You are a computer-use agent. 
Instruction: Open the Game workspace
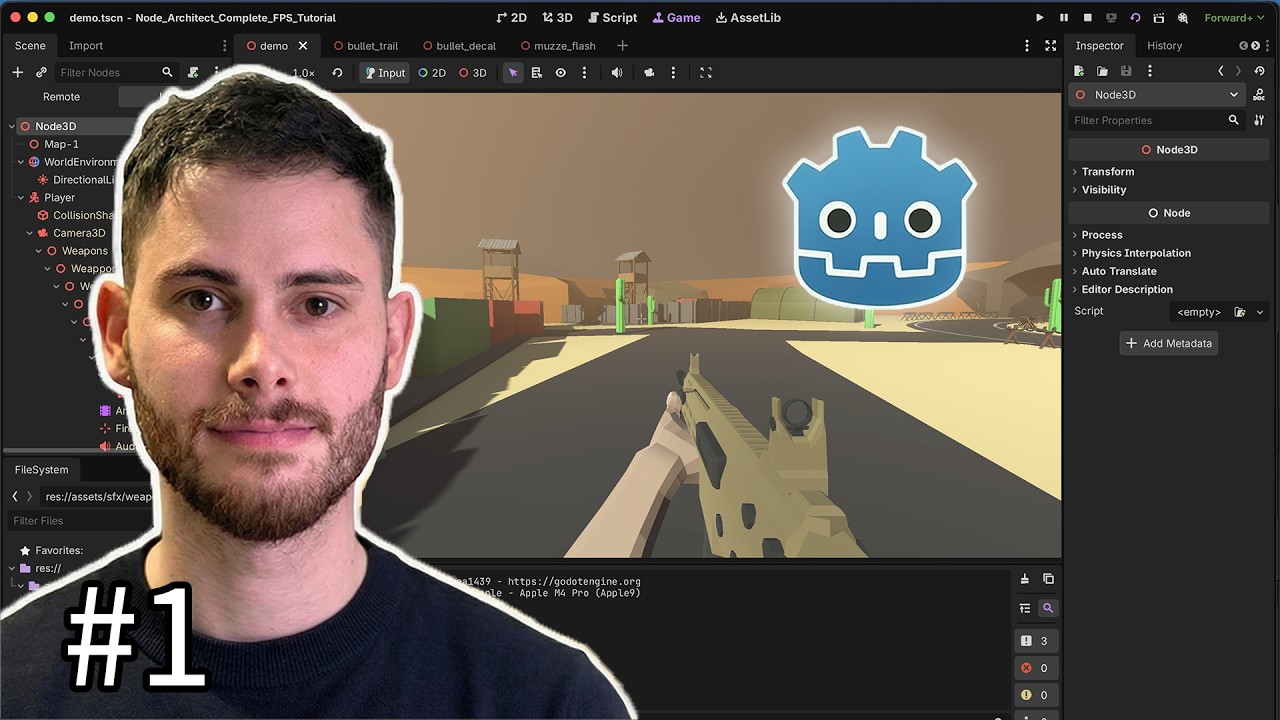pyautogui.click(x=676, y=18)
